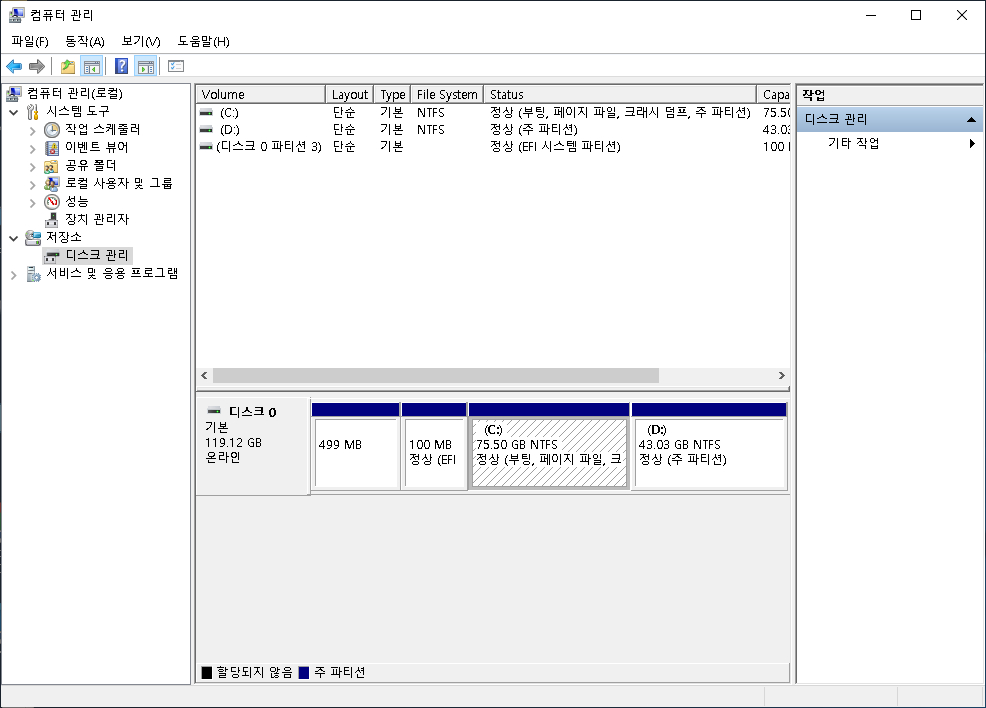The image size is (986, 708).
Task: Collapse the 디스크 관리 section in the 작업 pane
Action: tap(971, 118)
